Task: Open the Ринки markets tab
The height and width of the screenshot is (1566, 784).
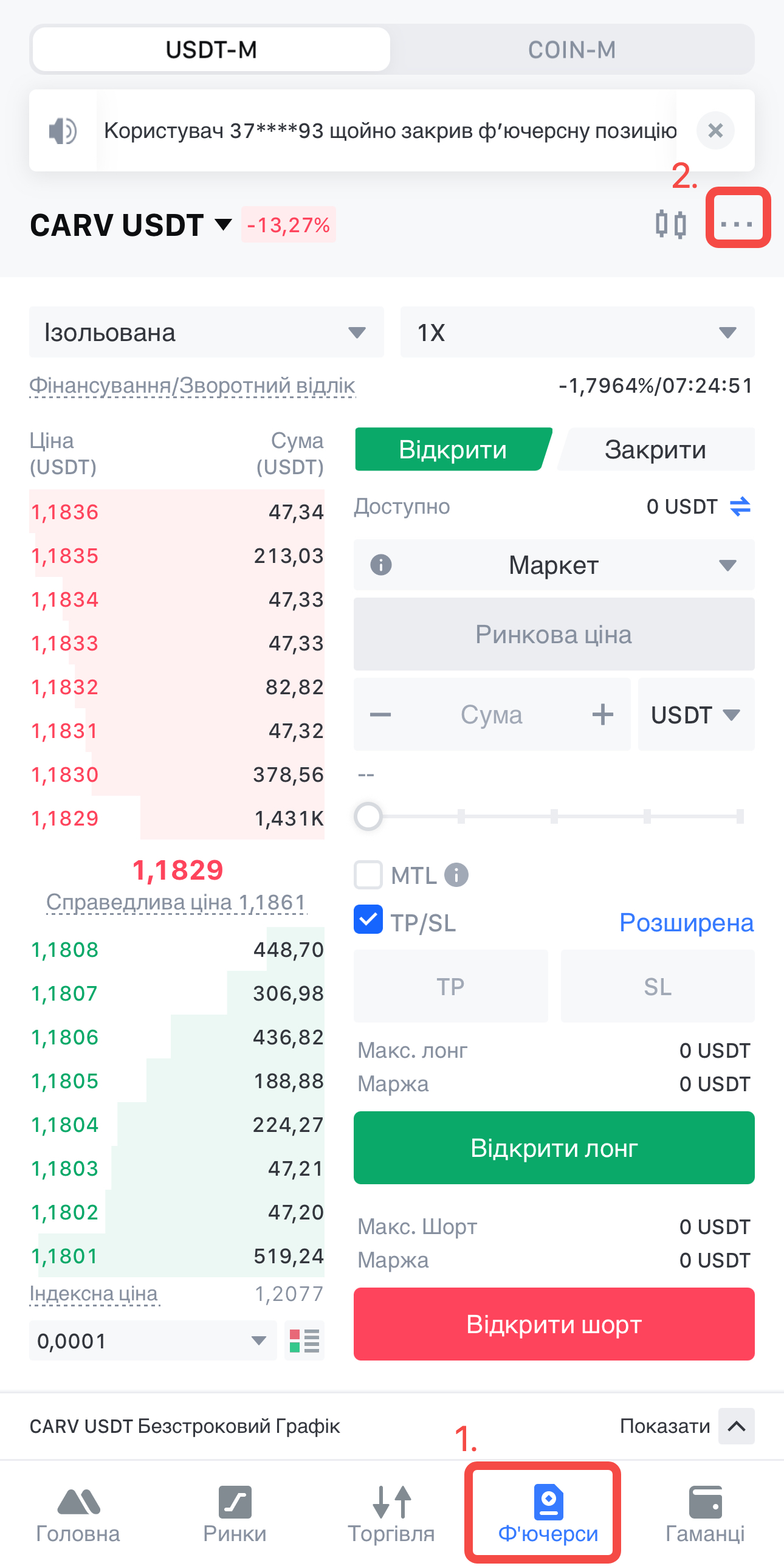Action: pyautogui.click(x=235, y=1514)
